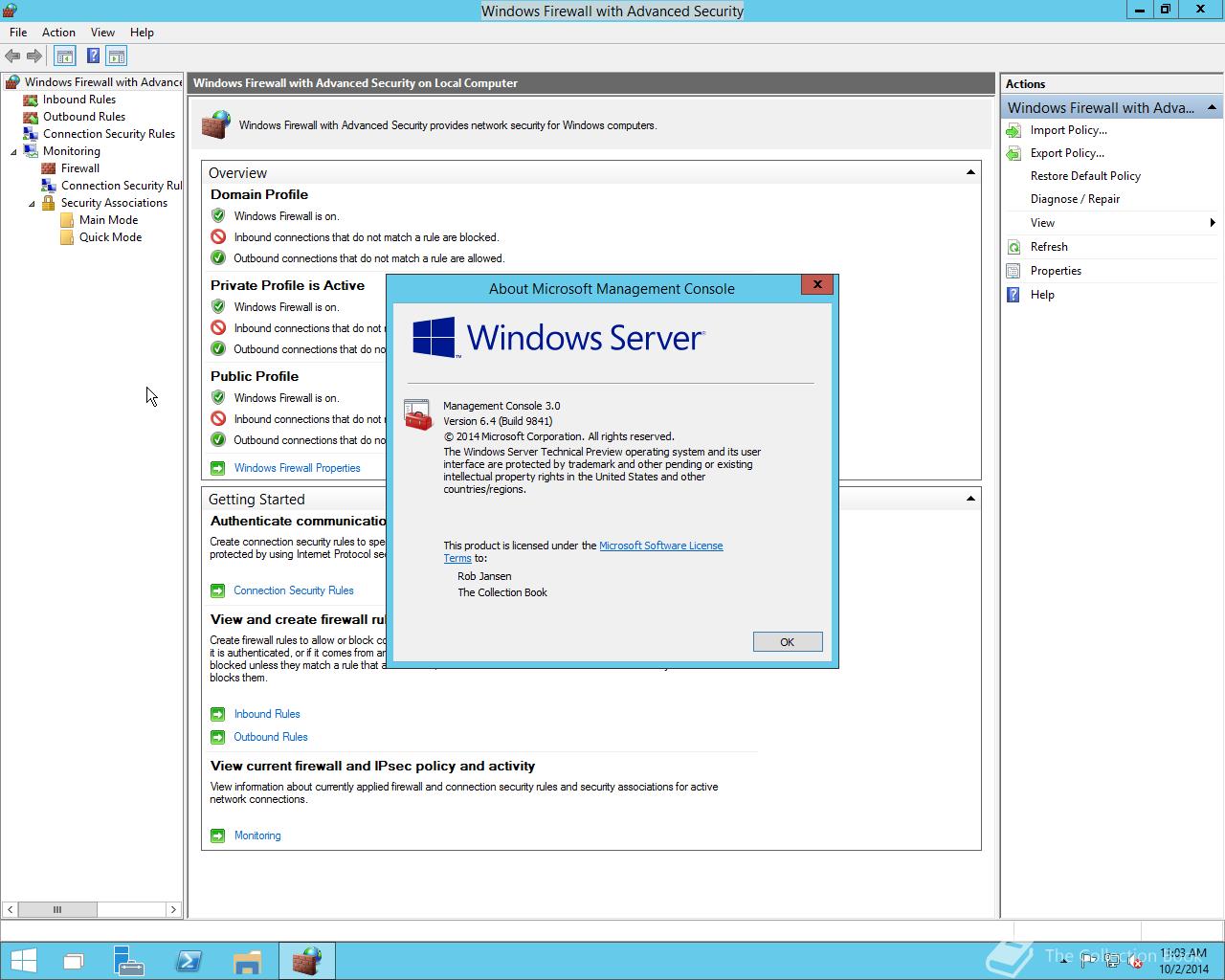This screenshot has width=1225, height=980.
Task: Open the Windows Start button
Action: [23, 961]
